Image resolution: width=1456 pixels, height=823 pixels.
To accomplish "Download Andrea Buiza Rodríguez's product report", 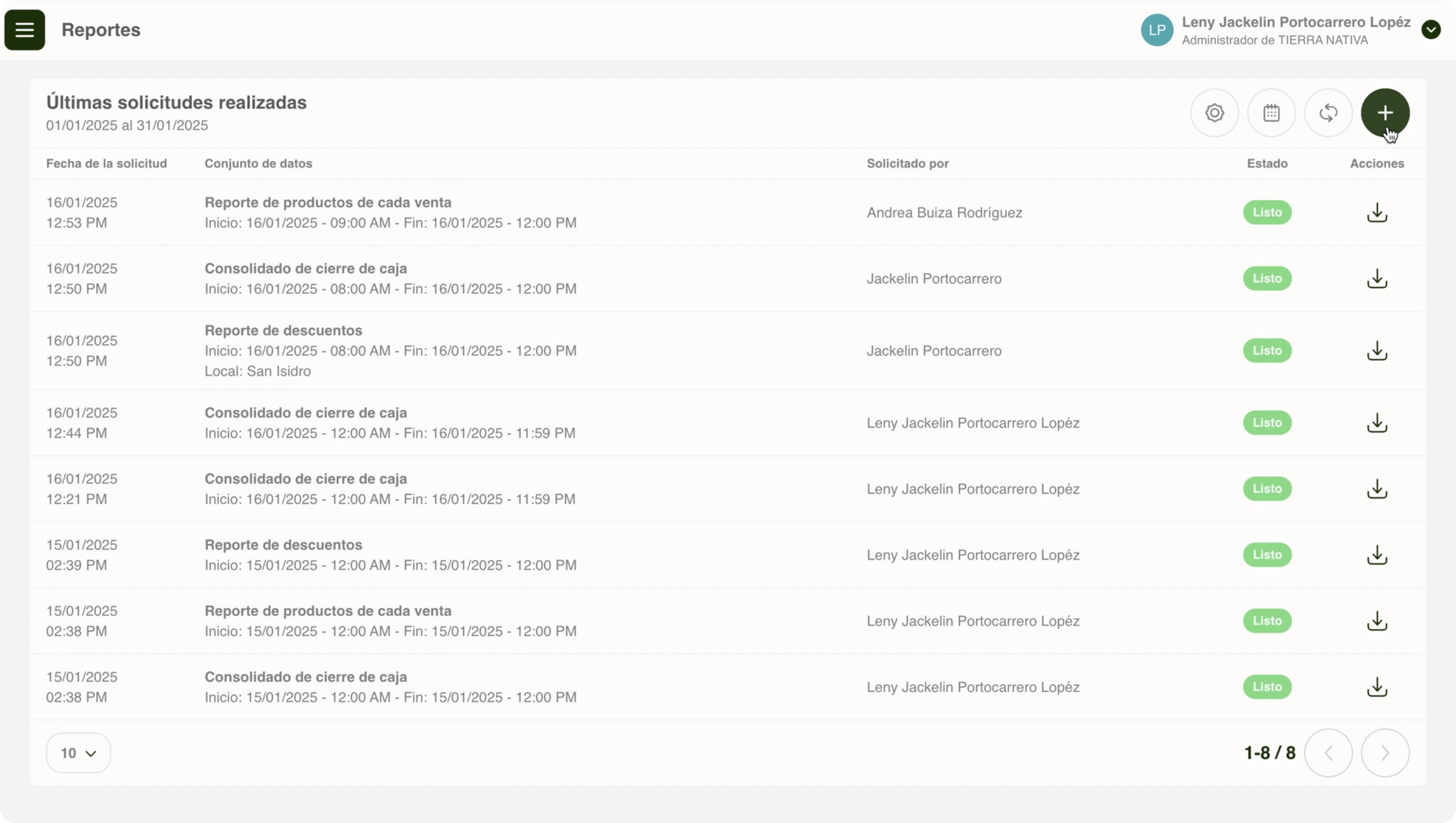I will pyautogui.click(x=1377, y=213).
